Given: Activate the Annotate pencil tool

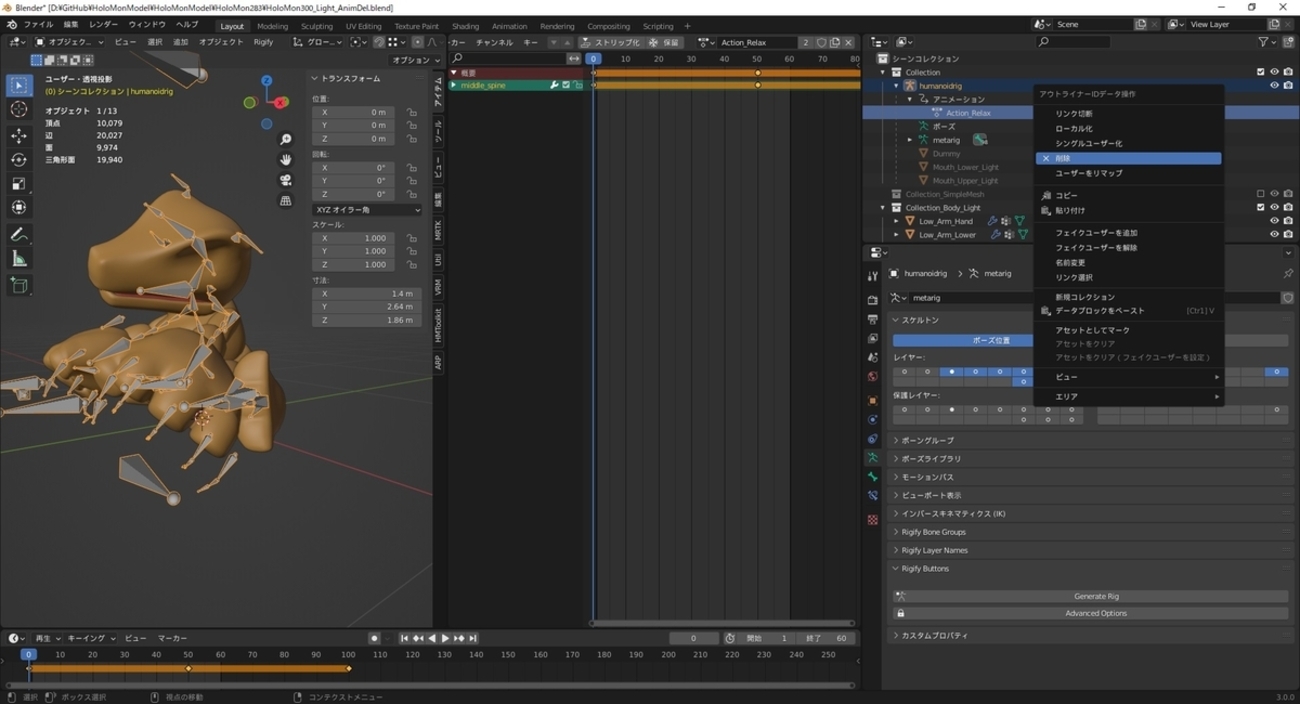Looking at the screenshot, I should coord(19,234).
